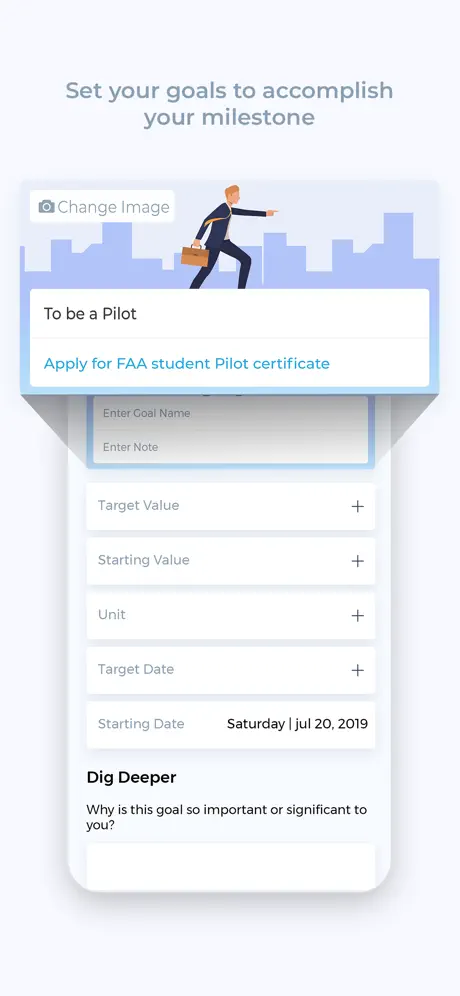
Task: Select the Target Date label
Action: 136,669
